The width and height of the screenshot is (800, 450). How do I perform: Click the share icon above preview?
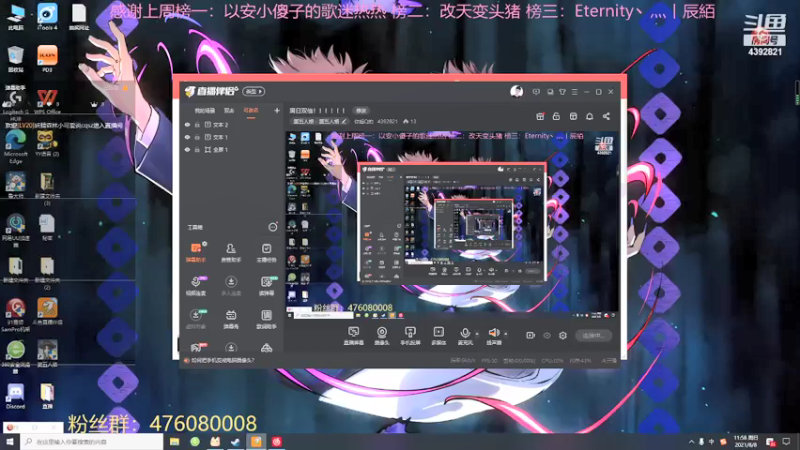pos(606,116)
